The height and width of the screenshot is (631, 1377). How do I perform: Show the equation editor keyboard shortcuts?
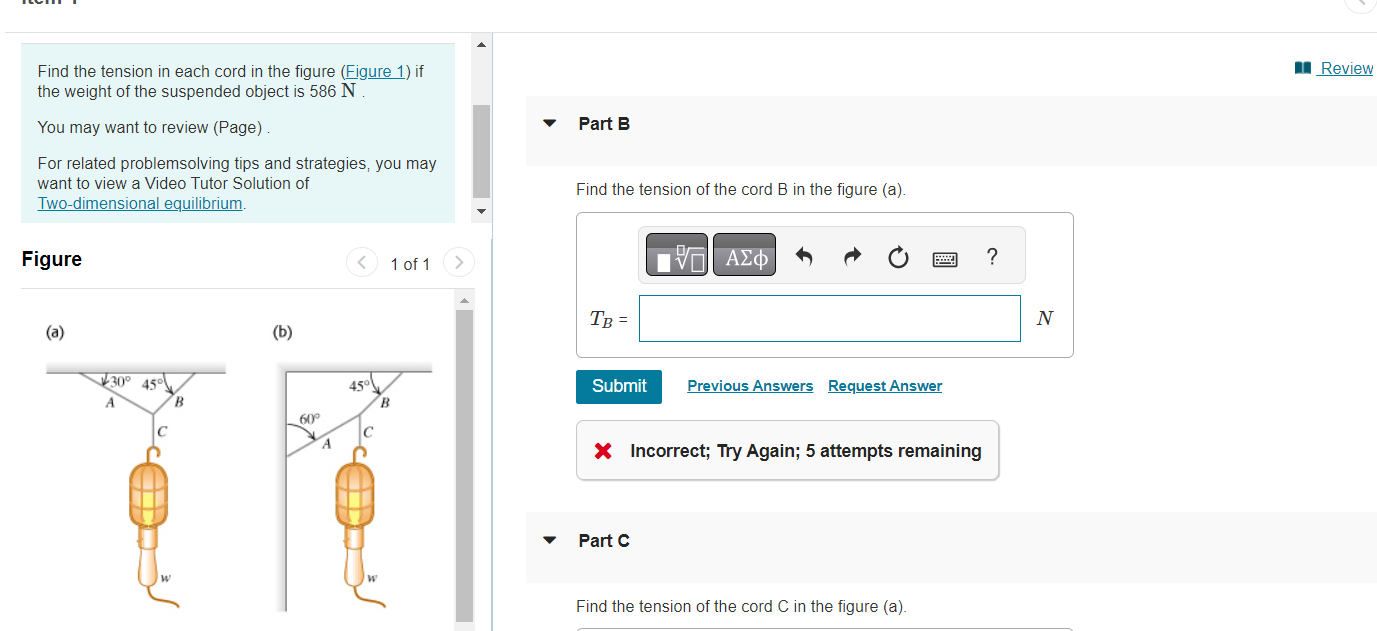pyautogui.click(x=944, y=256)
